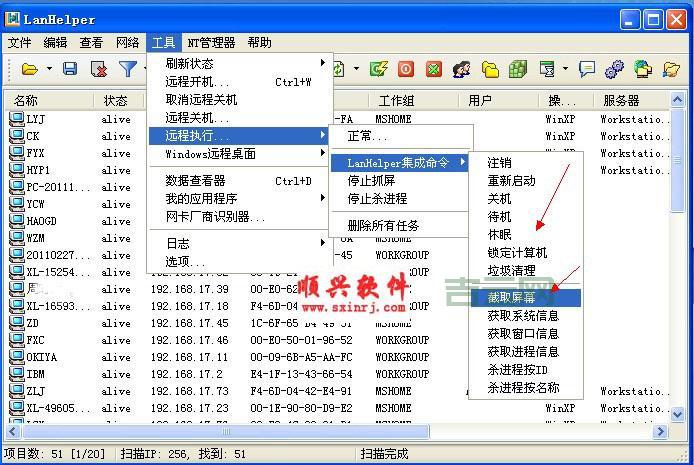This screenshot has width=694, height=465.
Task: Click the blue floppy disk save icon
Action: tap(70, 69)
